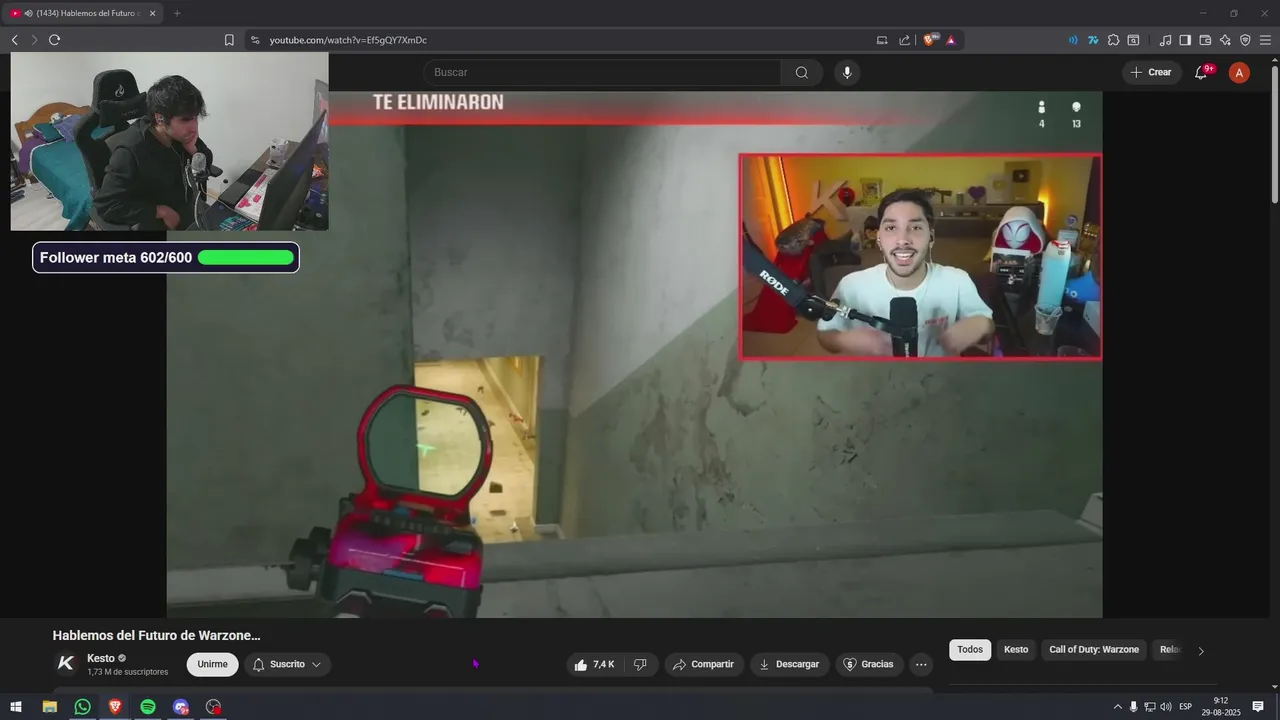Open the volume control in tray
This screenshot has height=720, width=1280.
[x=1165, y=707]
